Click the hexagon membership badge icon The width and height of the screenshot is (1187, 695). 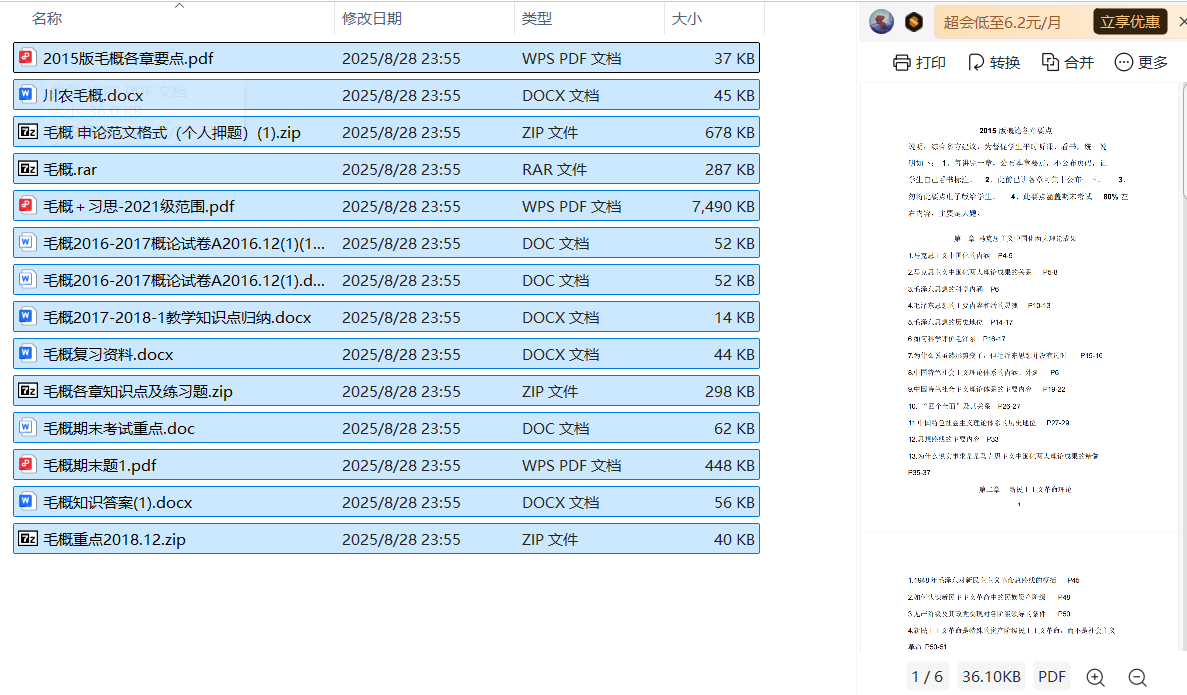[x=913, y=21]
